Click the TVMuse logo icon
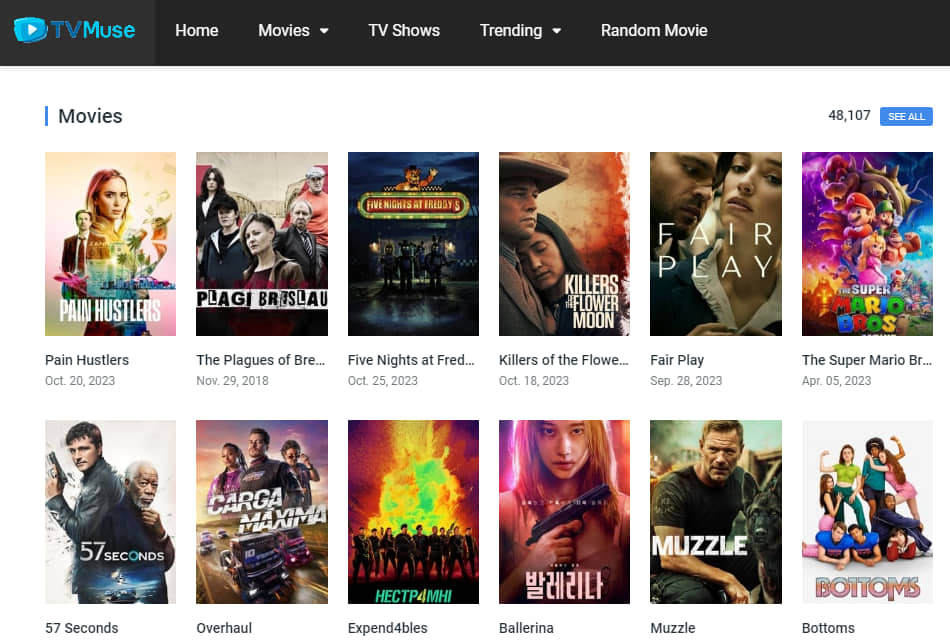This screenshot has width=950, height=644. pyautogui.click(x=75, y=30)
